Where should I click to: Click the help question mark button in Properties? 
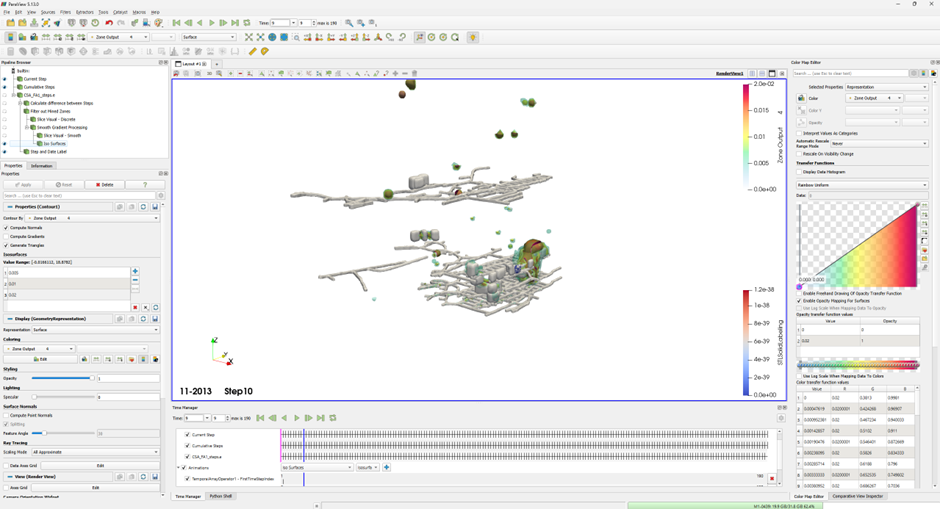[x=144, y=185]
